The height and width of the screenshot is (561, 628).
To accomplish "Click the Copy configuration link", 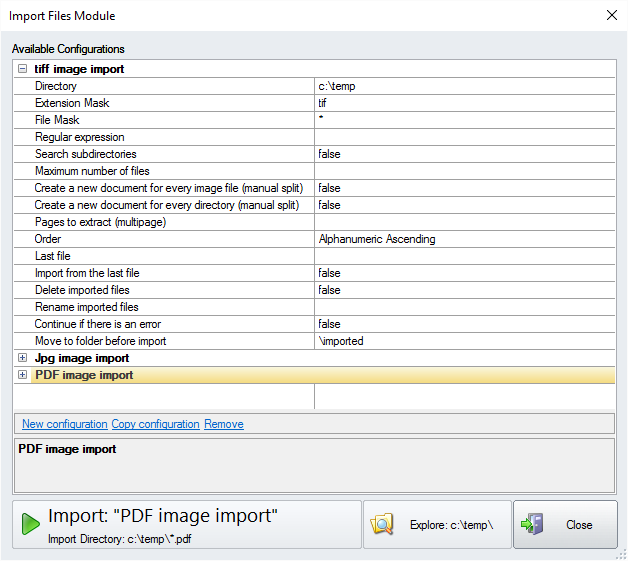I will point(155,424).
